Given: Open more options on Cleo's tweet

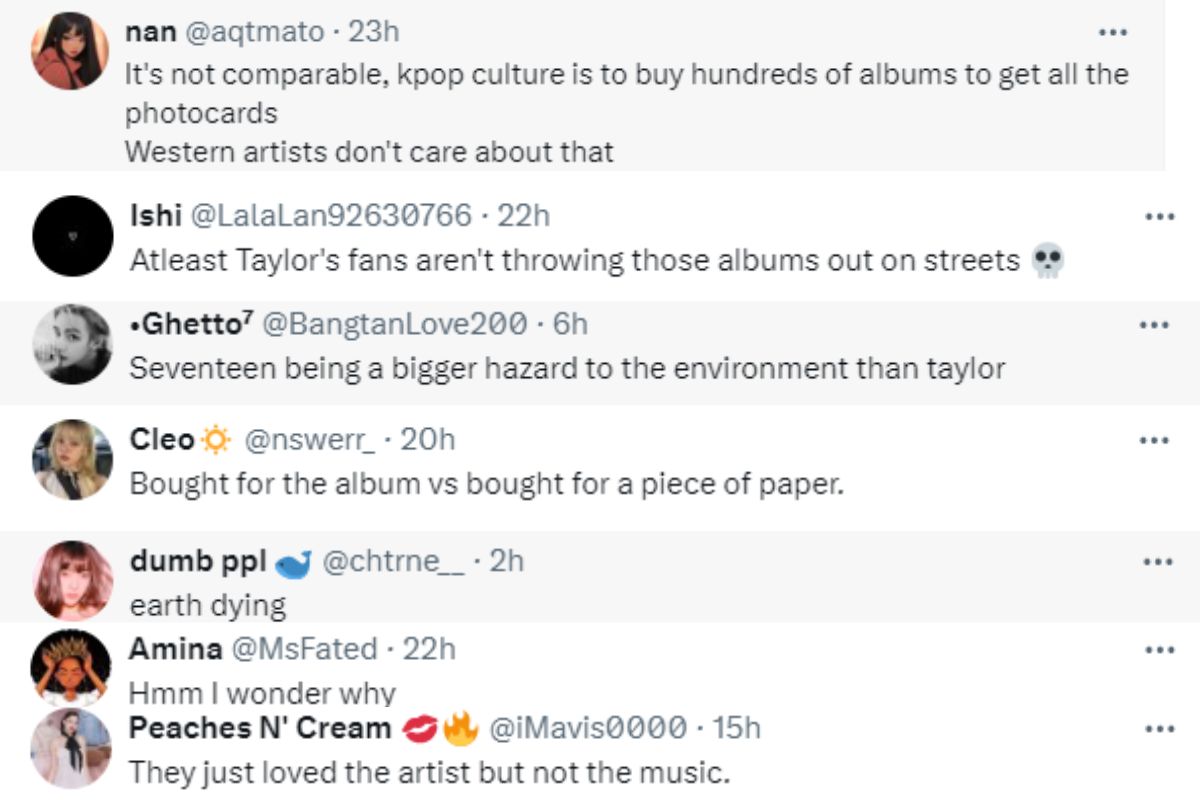Looking at the screenshot, I should pos(1154,439).
